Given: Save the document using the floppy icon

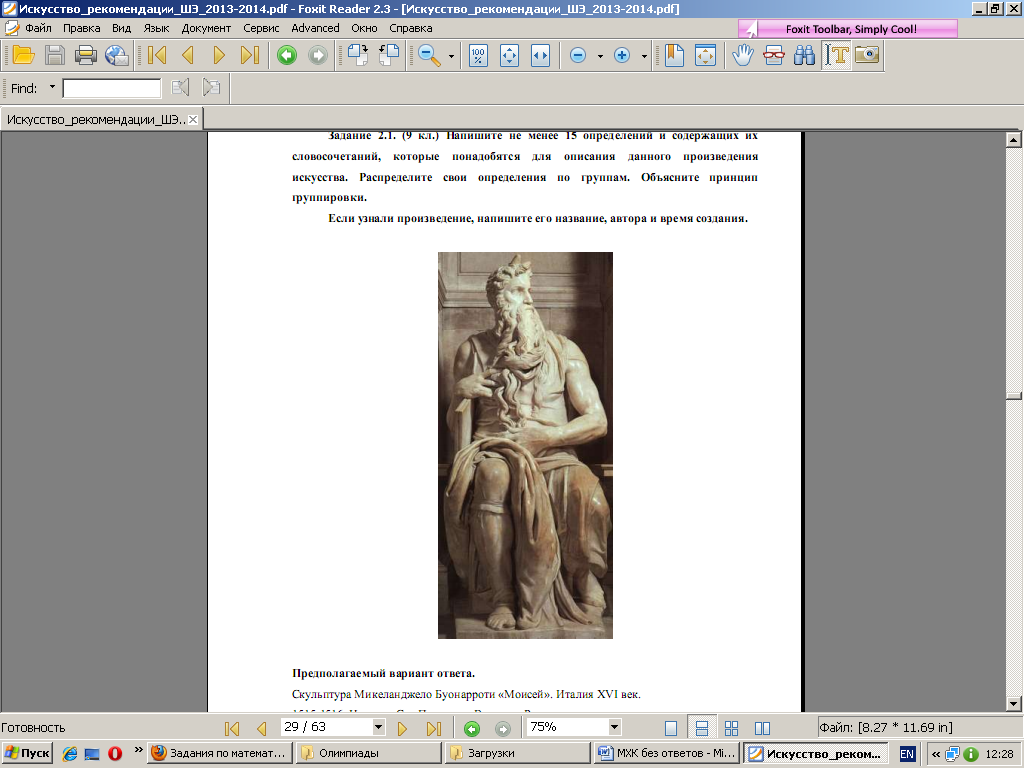Looking at the screenshot, I should tap(54, 56).
